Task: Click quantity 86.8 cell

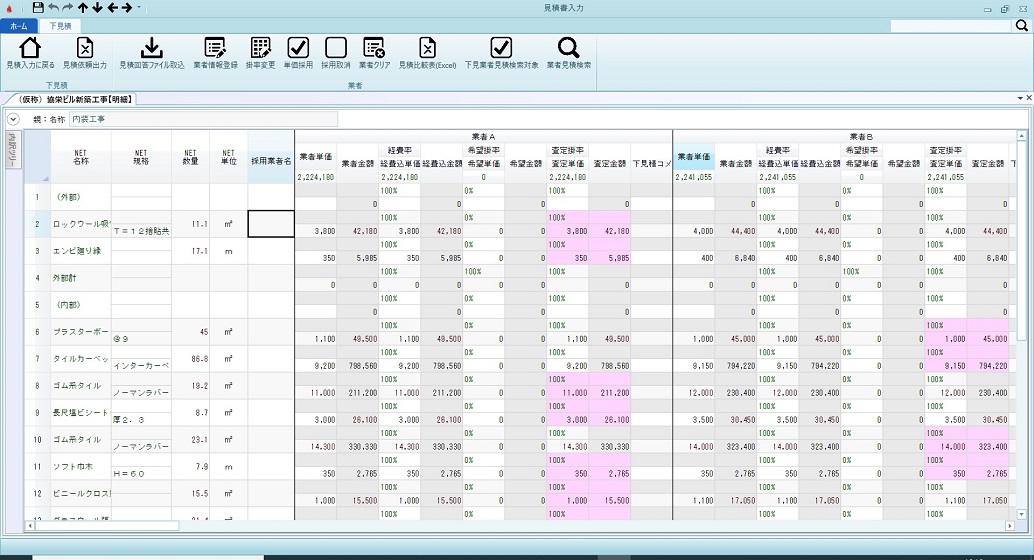Action: [191, 359]
